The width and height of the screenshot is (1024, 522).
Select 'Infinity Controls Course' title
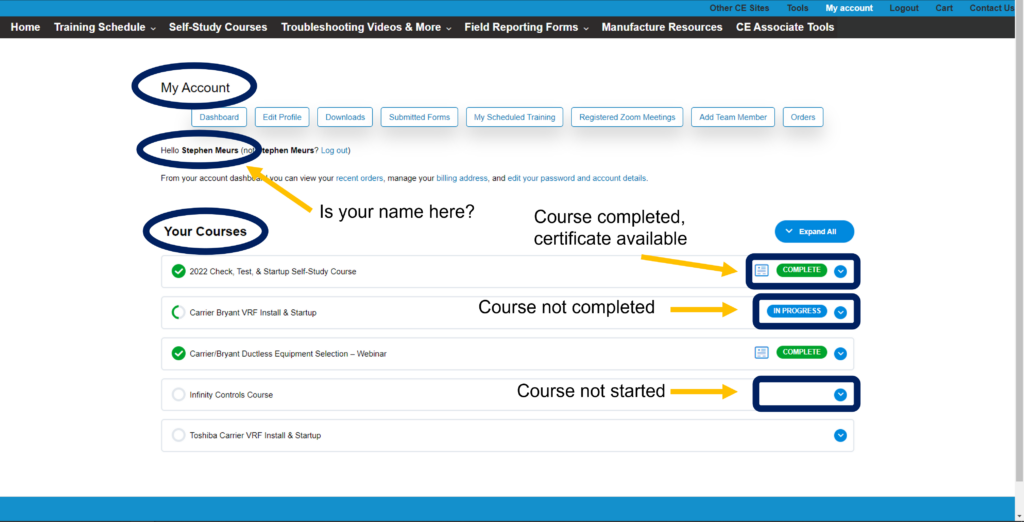coord(231,395)
